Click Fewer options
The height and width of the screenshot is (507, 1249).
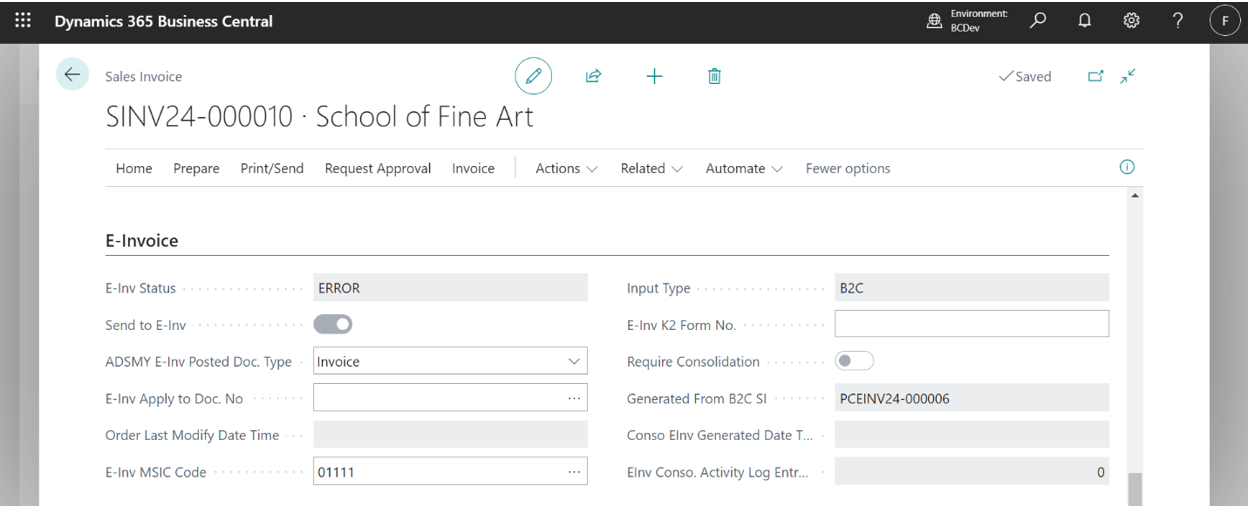tap(848, 168)
